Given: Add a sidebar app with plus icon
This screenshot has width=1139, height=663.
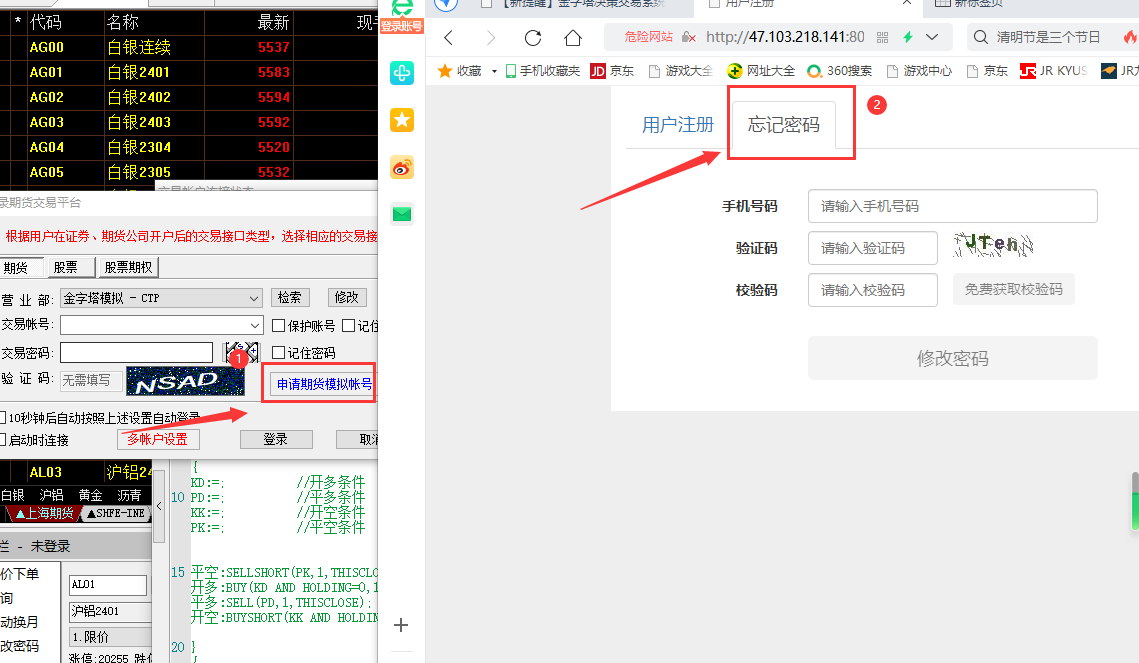Looking at the screenshot, I should click(x=401, y=625).
